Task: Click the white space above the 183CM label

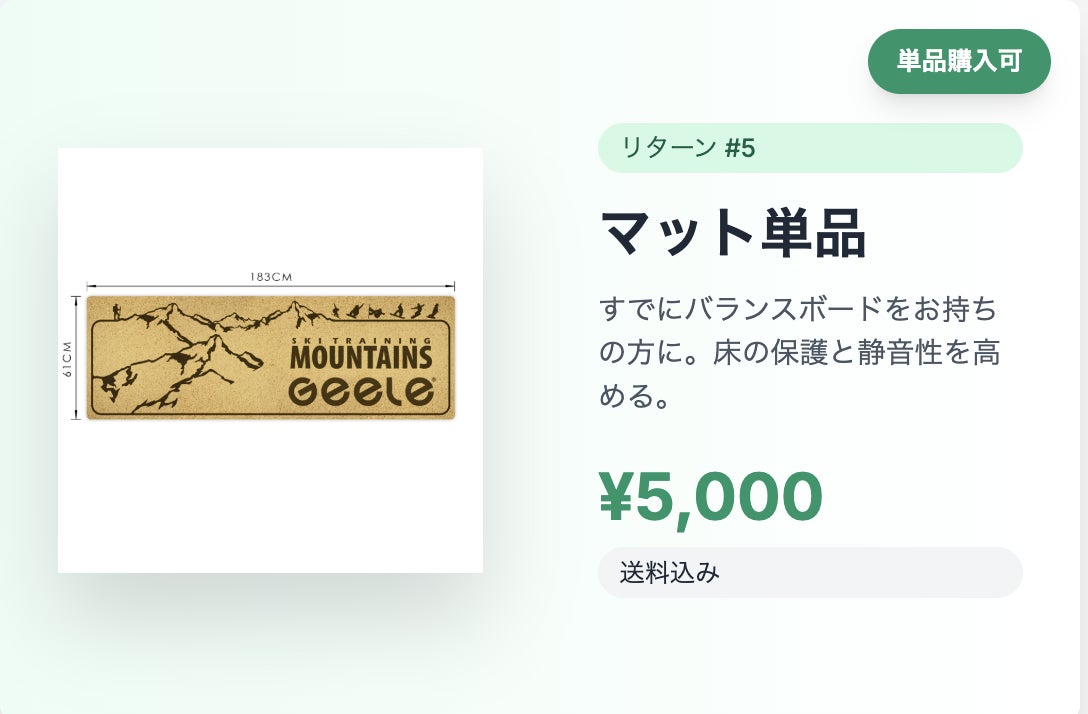Action: 270,210
